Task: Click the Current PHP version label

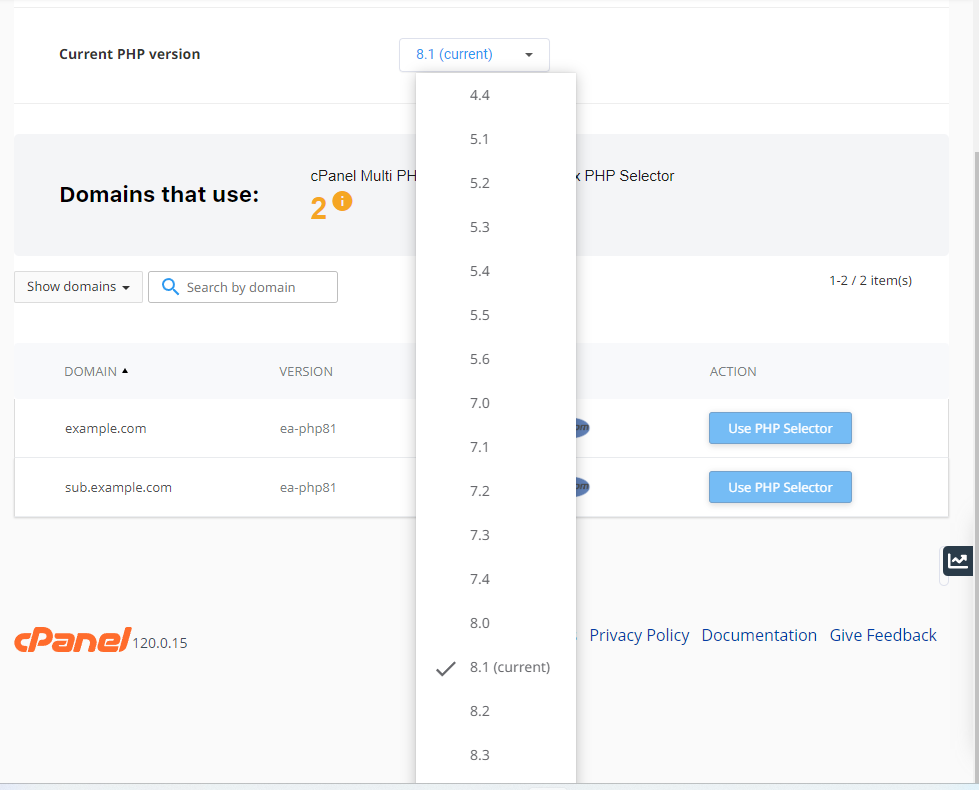Action: 130,54
